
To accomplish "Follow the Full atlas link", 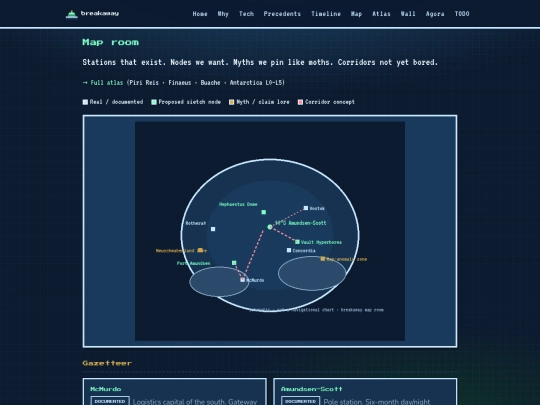I will point(103,83).
